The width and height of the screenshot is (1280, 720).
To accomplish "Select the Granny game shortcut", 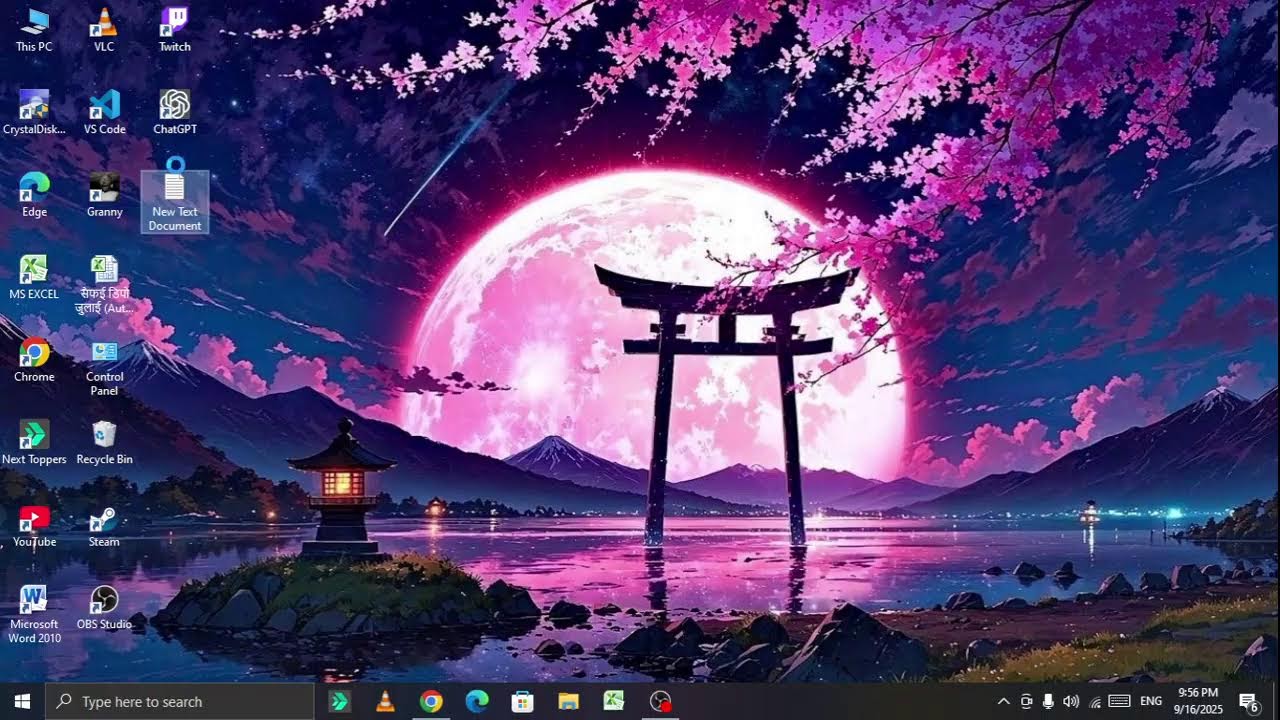I will tap(104, 195).
